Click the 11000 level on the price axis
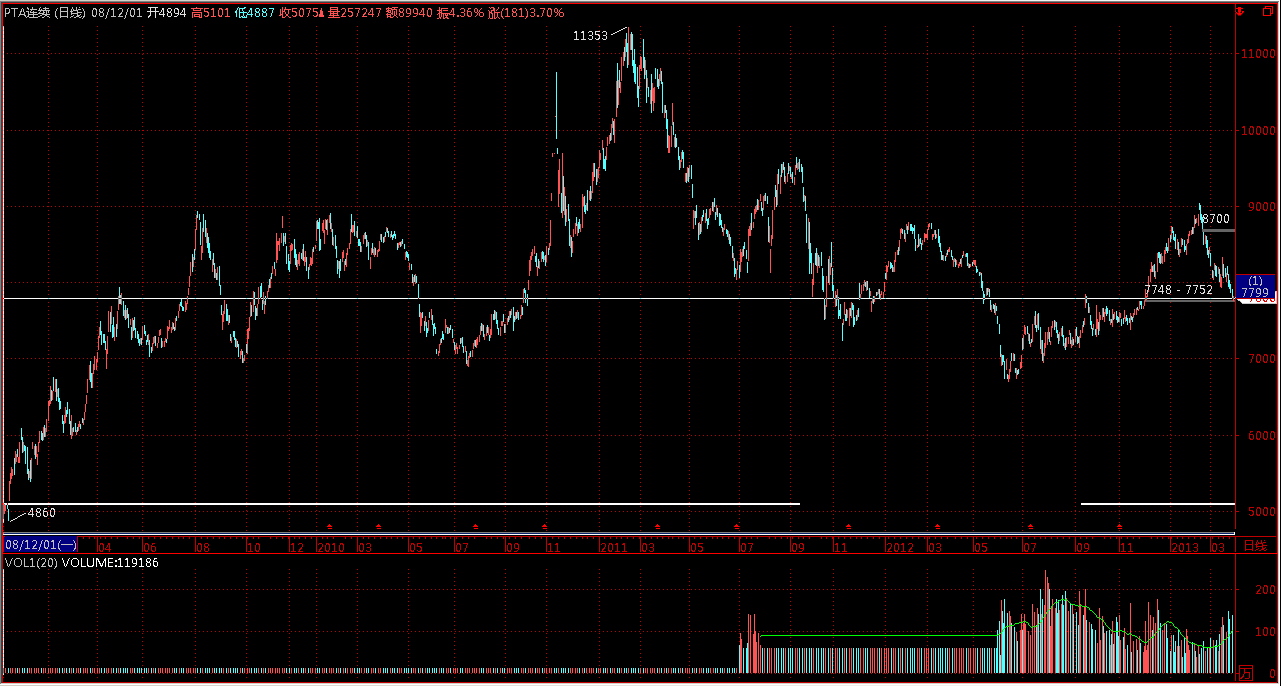1281x686 pixels. (x=1258, y=54)
